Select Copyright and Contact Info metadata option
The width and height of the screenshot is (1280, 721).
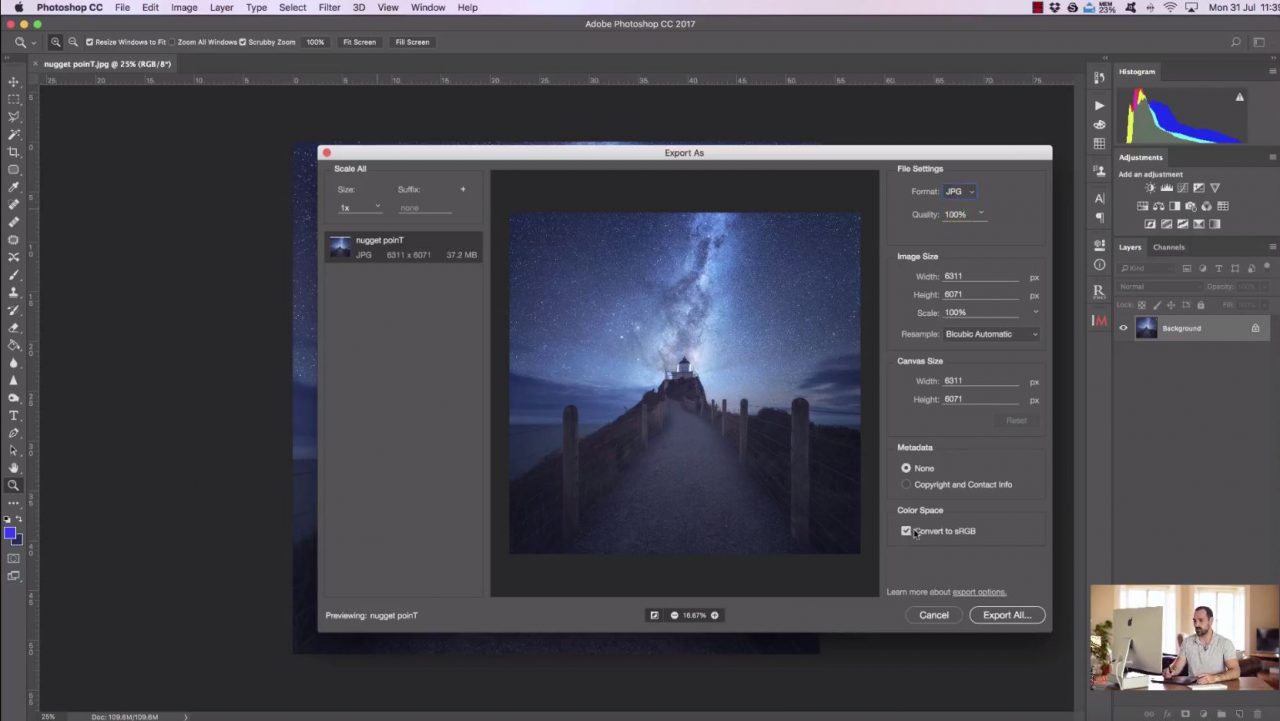(x=906, y=484)
